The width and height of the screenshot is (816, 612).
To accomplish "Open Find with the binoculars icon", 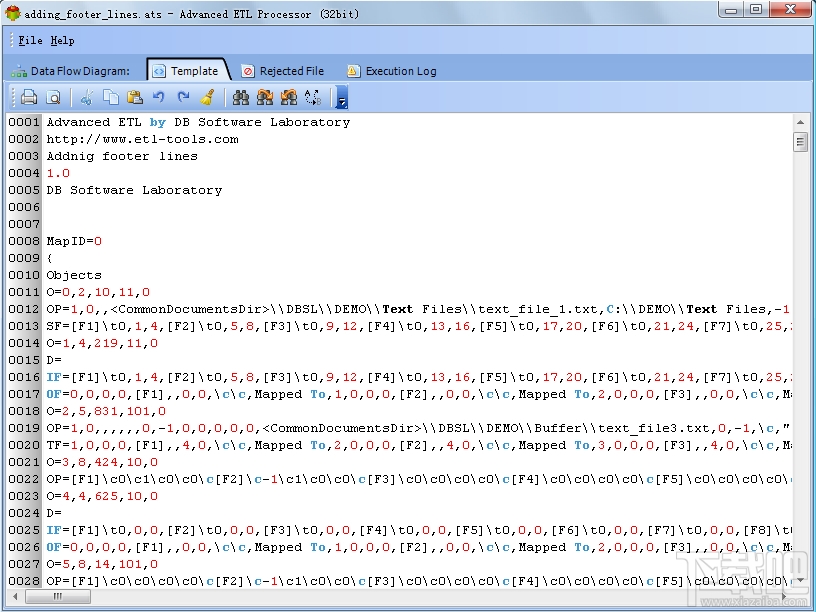I will pos(240,97).
